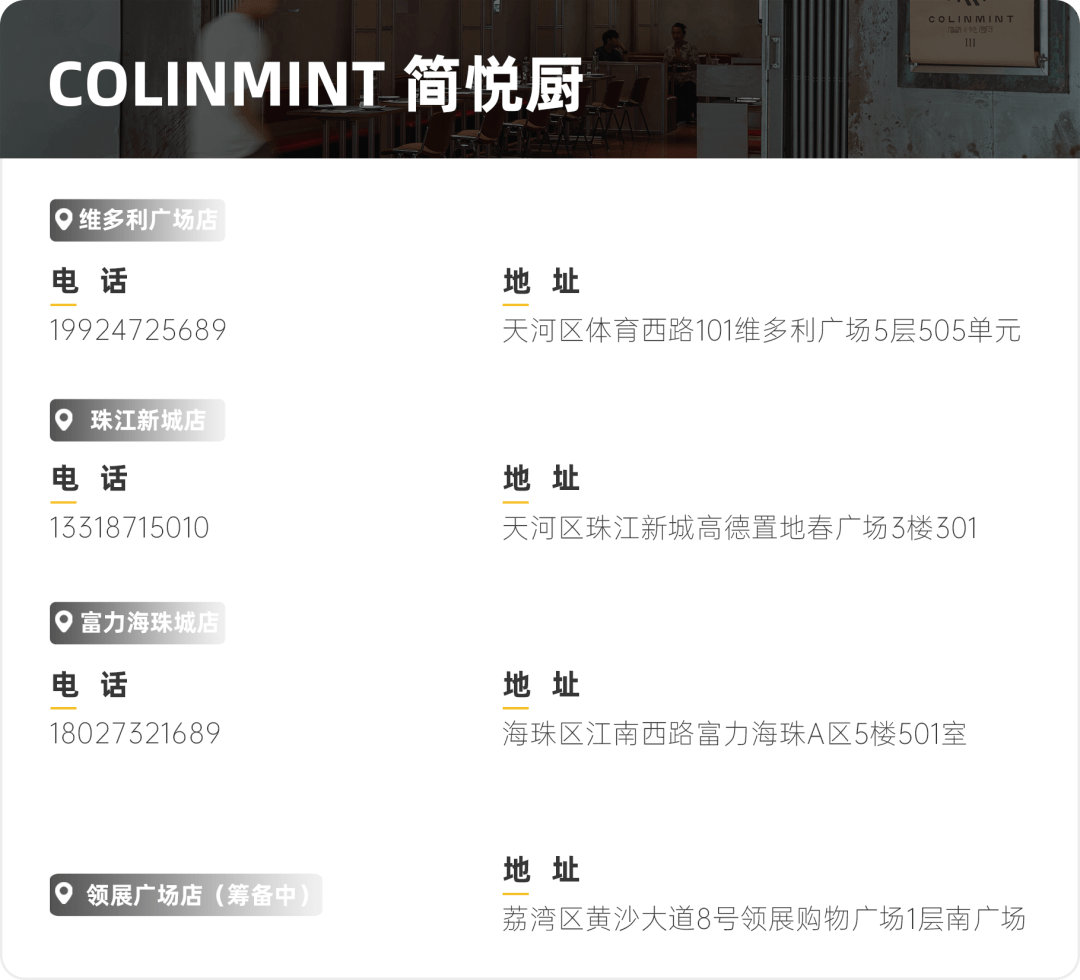Click the 电话 heading under 富力海珠城店
The height and width of the screenshot is (980, 1080).
(90, 685)
